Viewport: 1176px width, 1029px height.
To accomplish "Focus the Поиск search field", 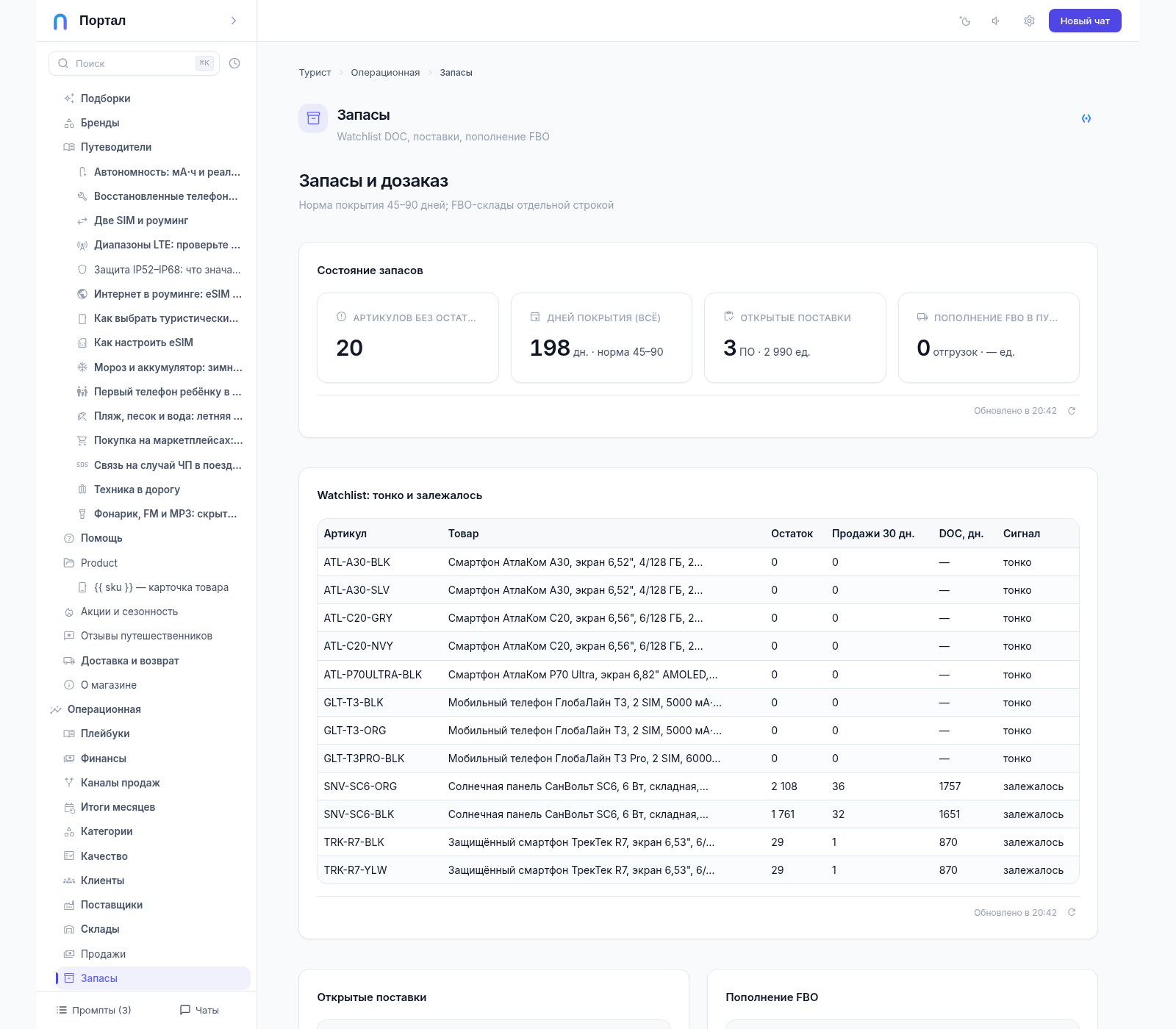I will (134, 63).
